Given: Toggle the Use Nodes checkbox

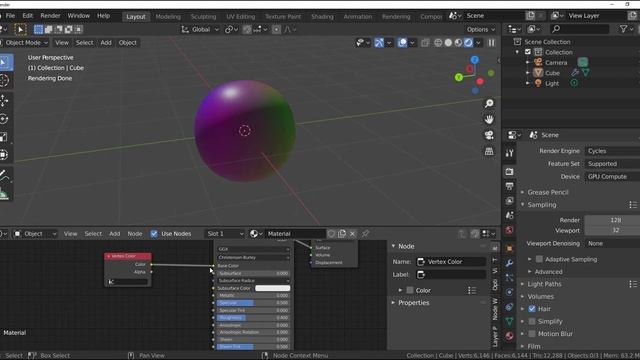Looking at the screenshot, I should 154,233.
